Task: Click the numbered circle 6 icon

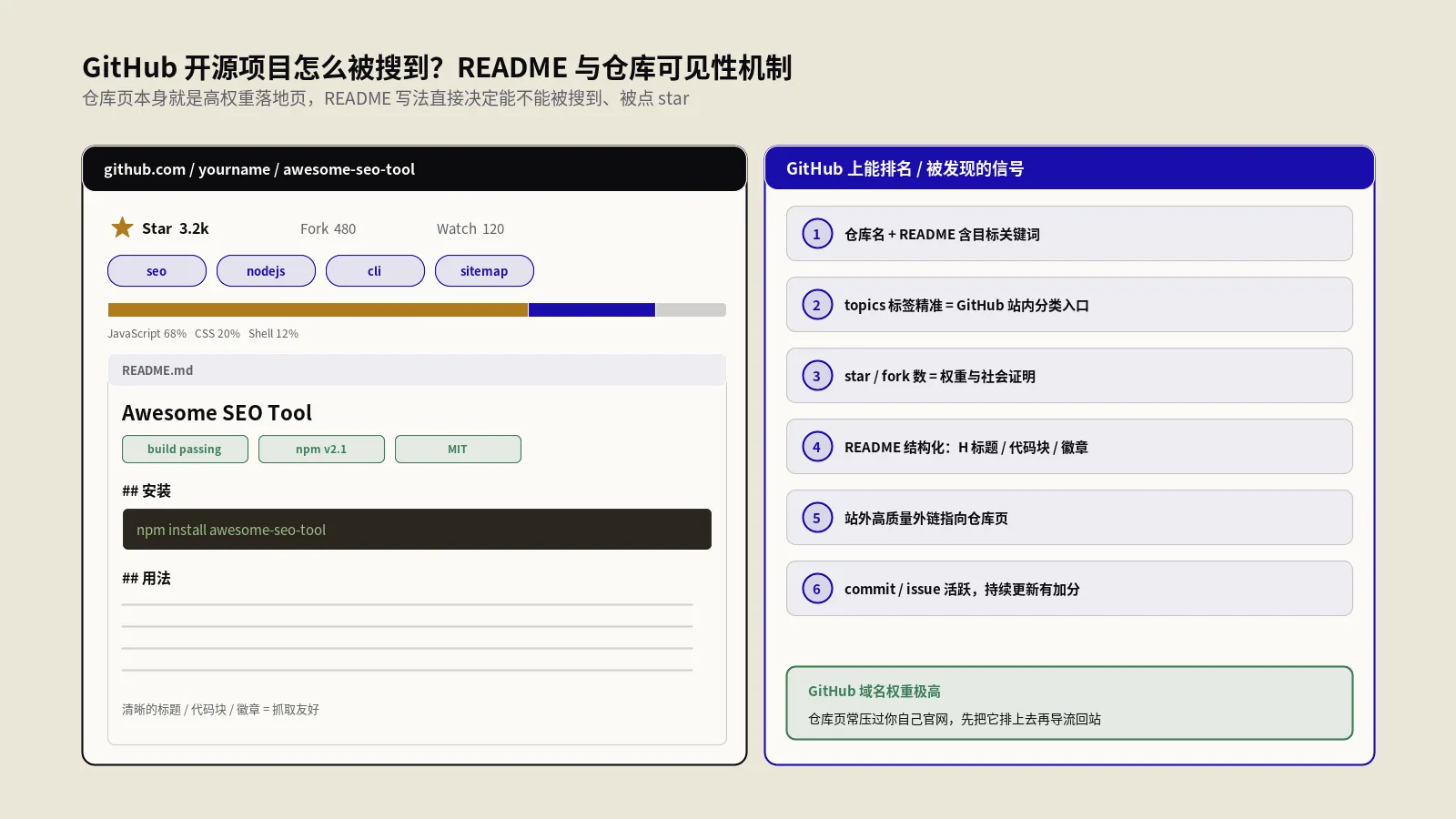Action: click(x=817, y=589)
